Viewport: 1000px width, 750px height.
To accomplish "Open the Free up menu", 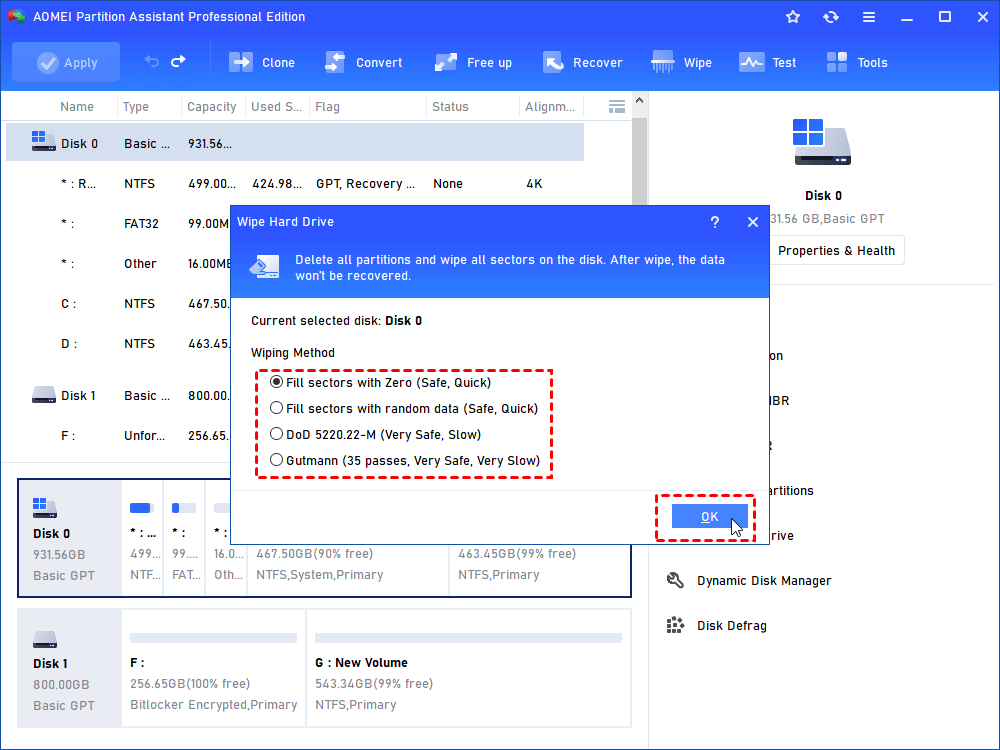I will 473,62.
